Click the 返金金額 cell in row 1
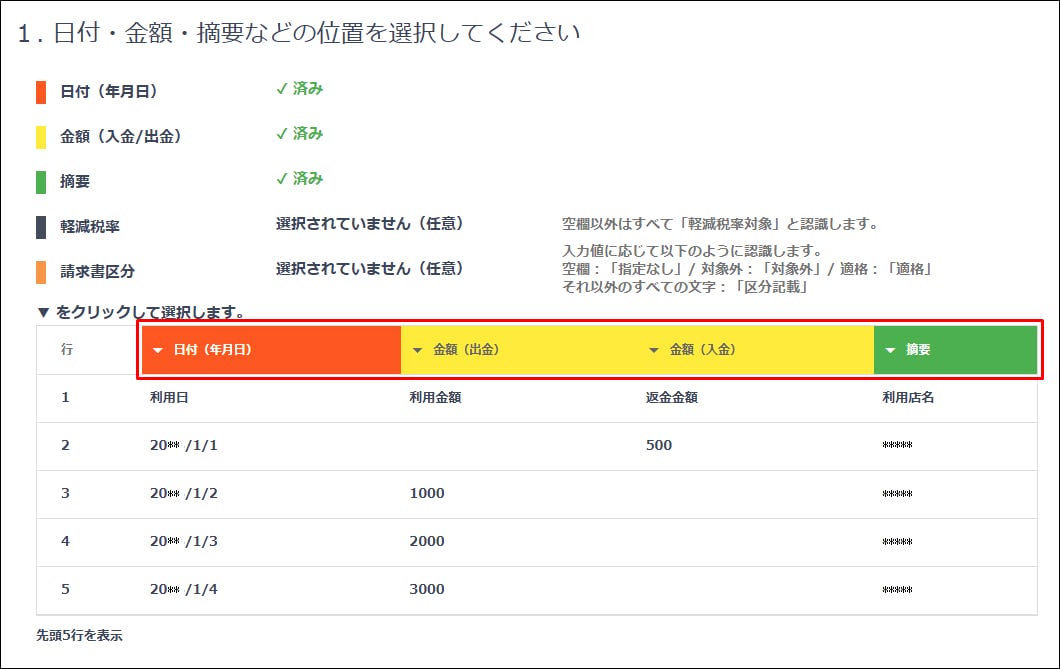Image resolution: width=1060 pixels, height=669 pixels. (671, 397)
